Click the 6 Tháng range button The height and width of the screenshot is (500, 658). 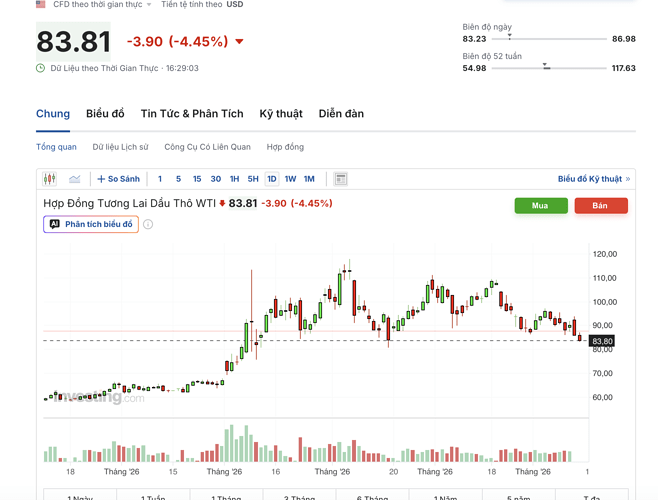[x=372, y=495]
